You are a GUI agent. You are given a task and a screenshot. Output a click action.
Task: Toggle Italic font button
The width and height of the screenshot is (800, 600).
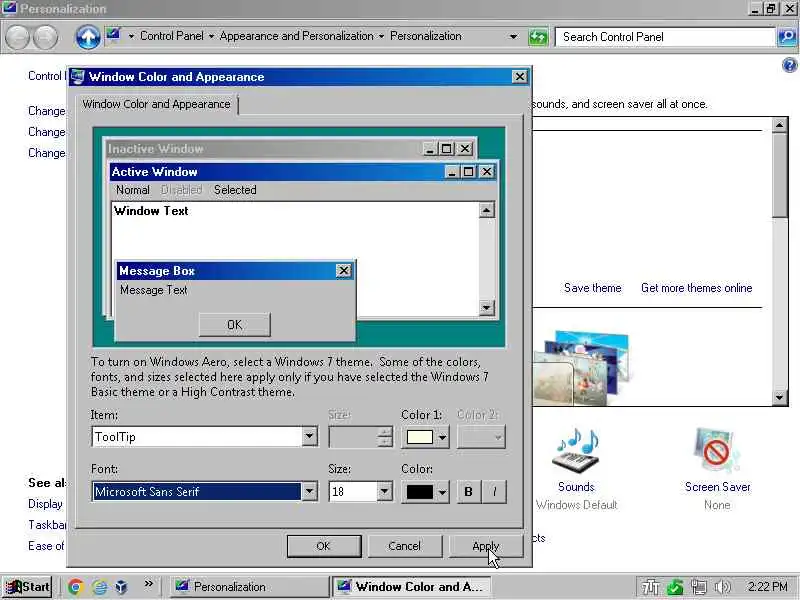[x=494, y=492]
